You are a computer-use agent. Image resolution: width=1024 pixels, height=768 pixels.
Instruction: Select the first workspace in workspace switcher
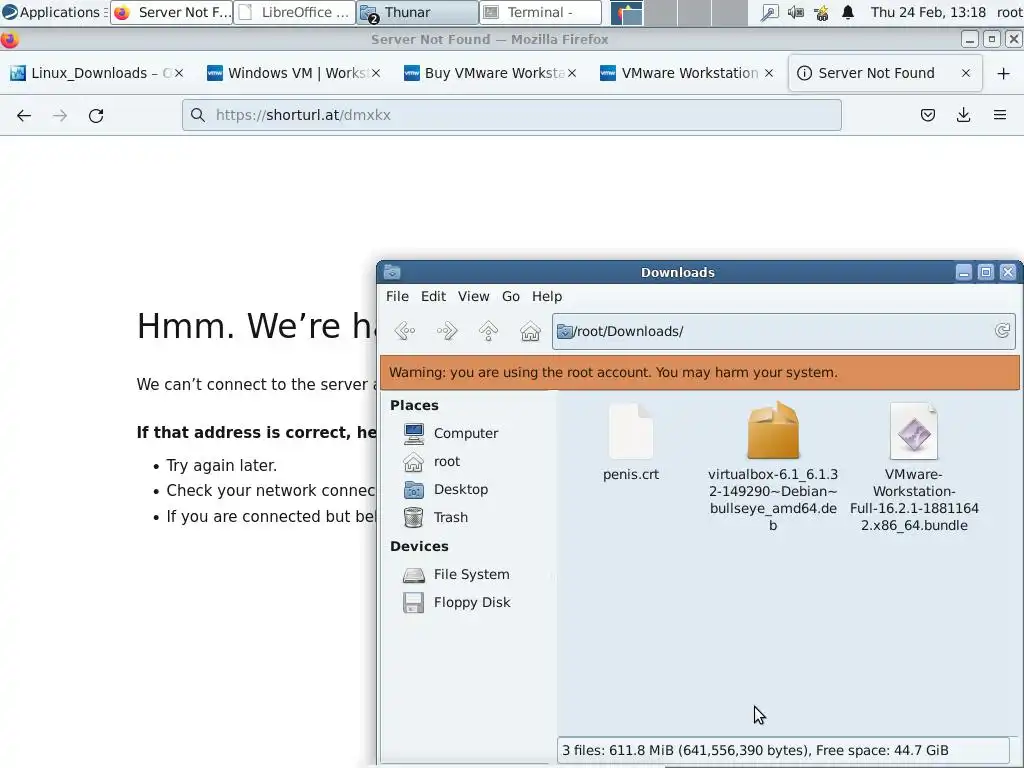coord(626,12)
